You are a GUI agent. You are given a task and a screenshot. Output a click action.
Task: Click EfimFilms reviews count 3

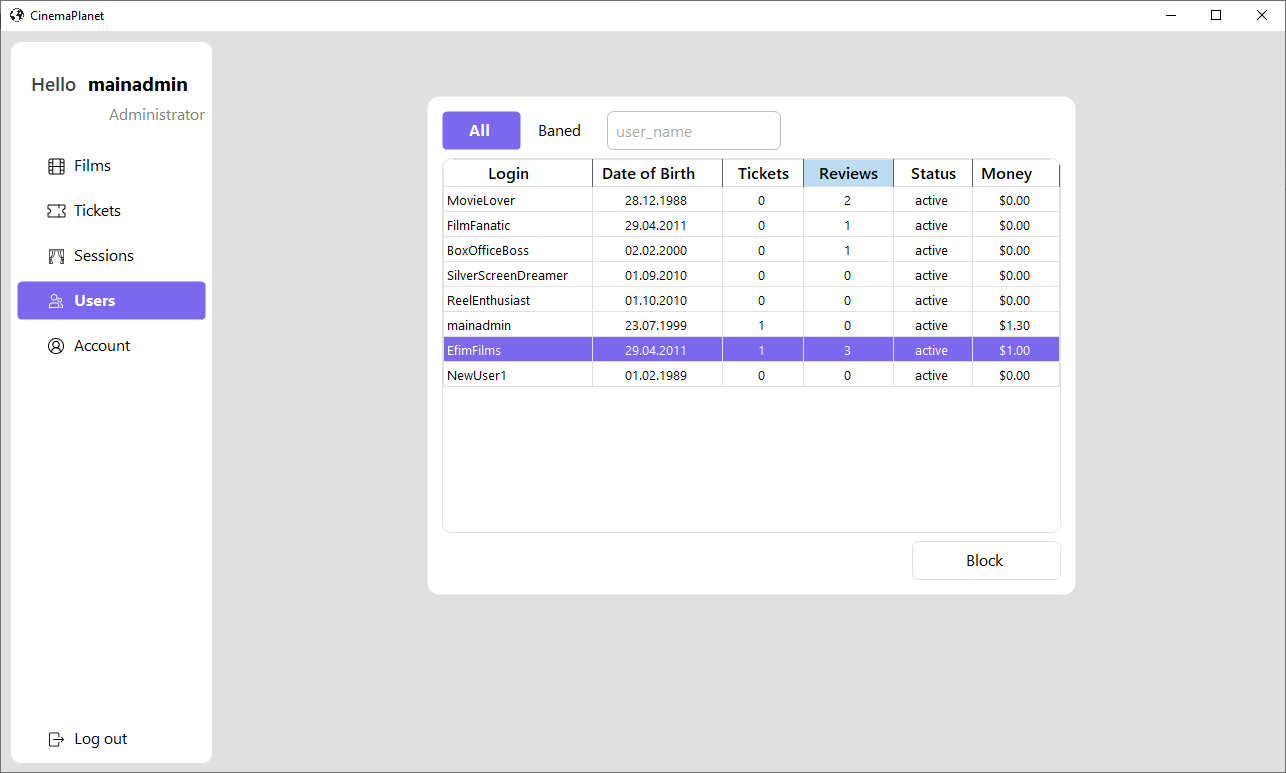(x=848, y=350)
